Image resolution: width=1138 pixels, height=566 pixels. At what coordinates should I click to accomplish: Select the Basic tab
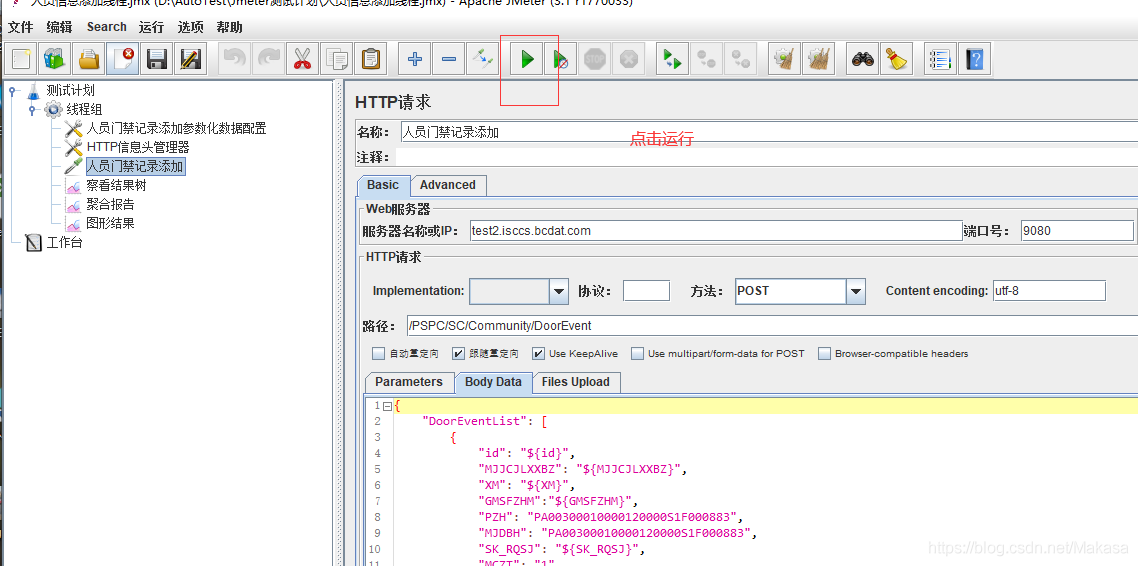click(x=383, y=185)
